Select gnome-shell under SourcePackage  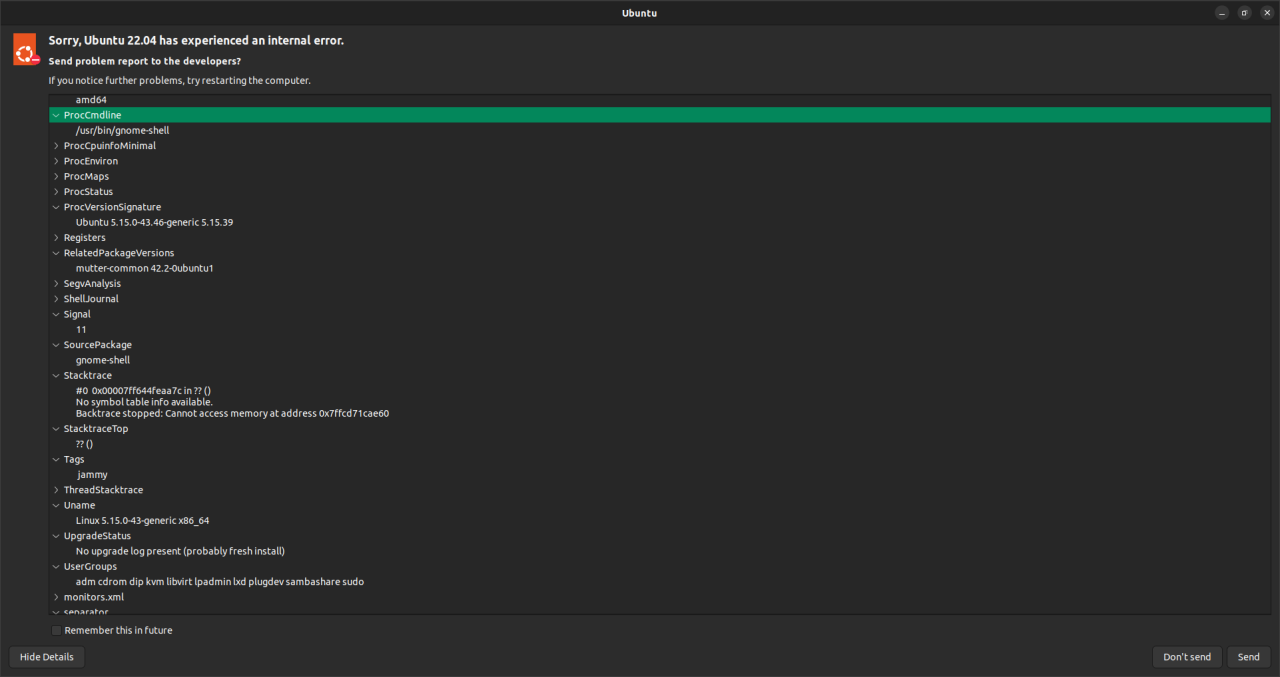(103, 360)
